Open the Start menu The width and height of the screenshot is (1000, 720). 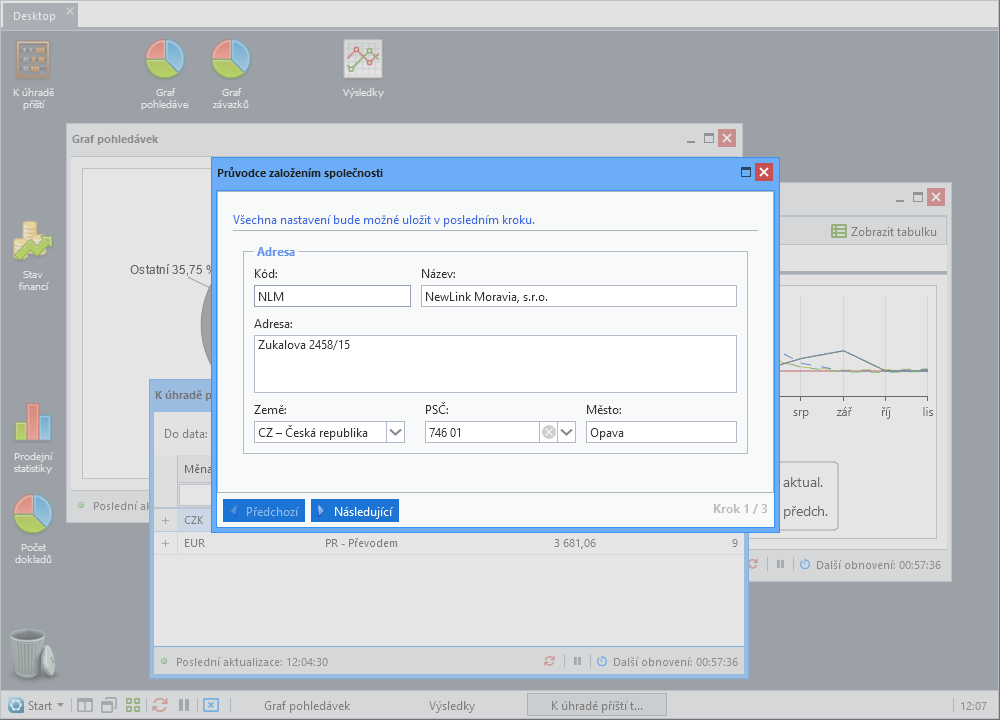point(36,705)
